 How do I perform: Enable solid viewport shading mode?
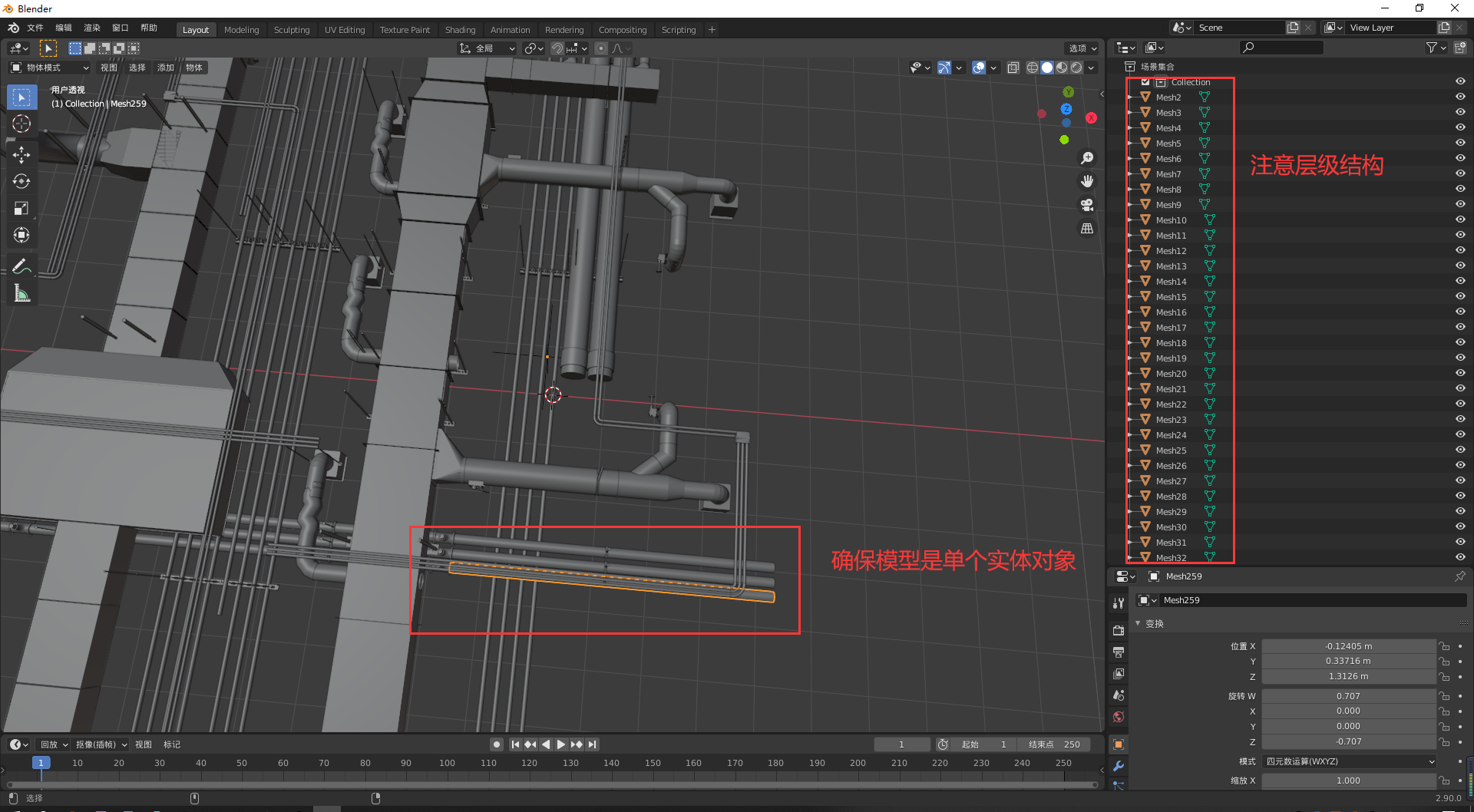coord(1047,68)
